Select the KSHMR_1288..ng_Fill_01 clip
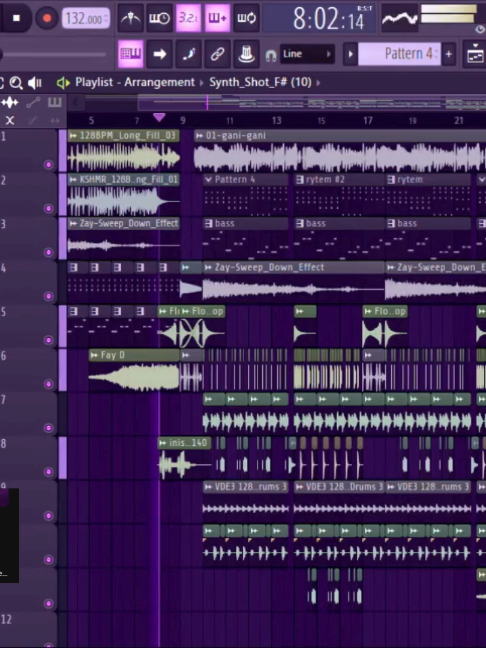 124,195
